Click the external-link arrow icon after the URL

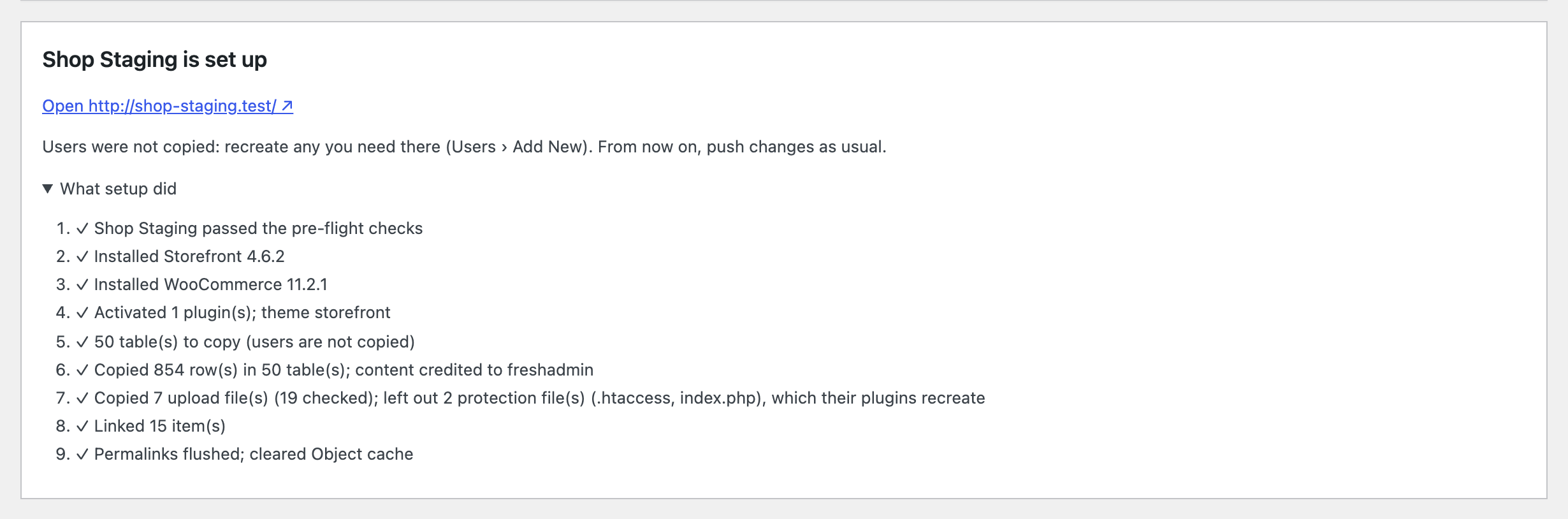coord(287,106)
